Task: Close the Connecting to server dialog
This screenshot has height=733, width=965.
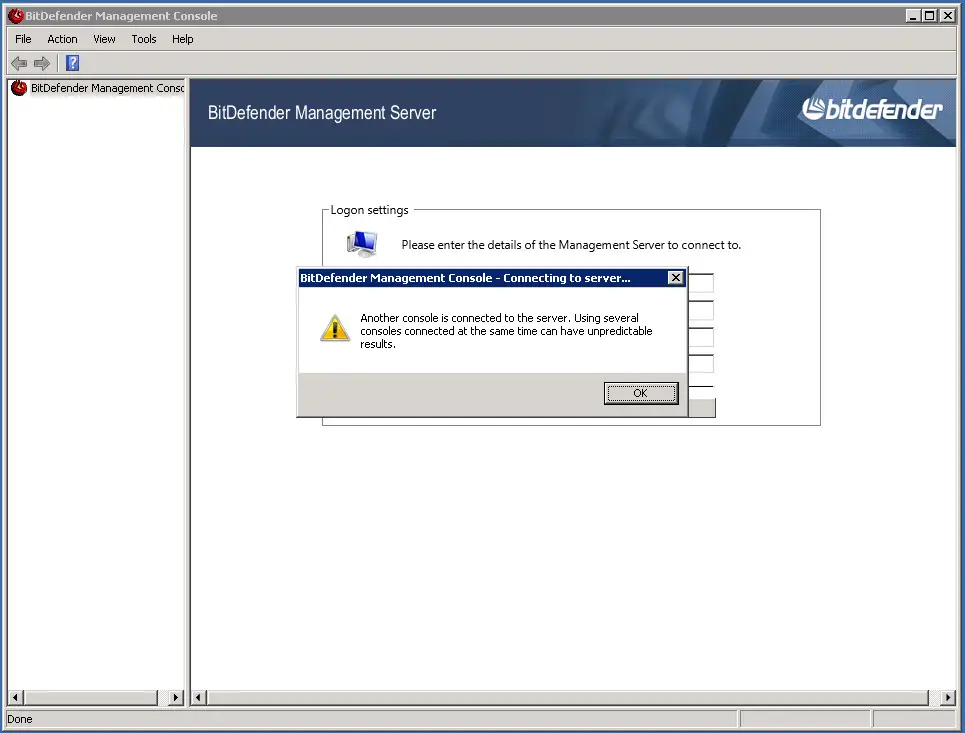Action: (676, 278)
